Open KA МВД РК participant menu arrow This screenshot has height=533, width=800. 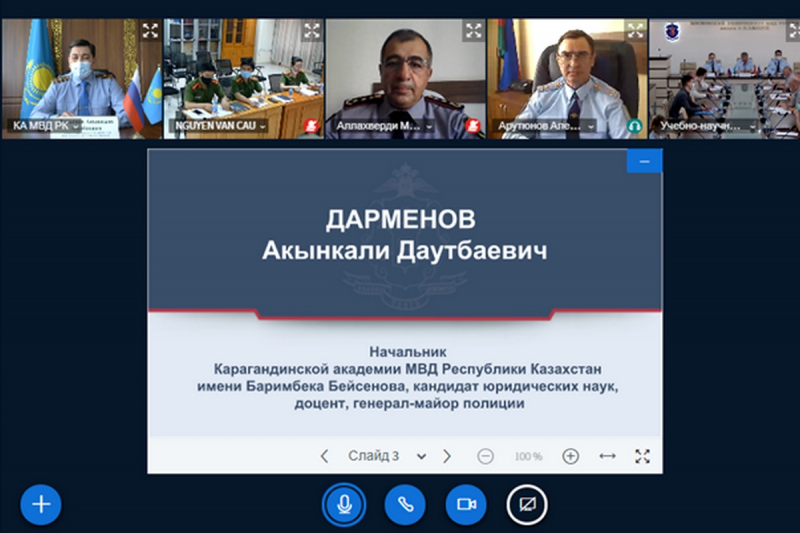point(76,126)
